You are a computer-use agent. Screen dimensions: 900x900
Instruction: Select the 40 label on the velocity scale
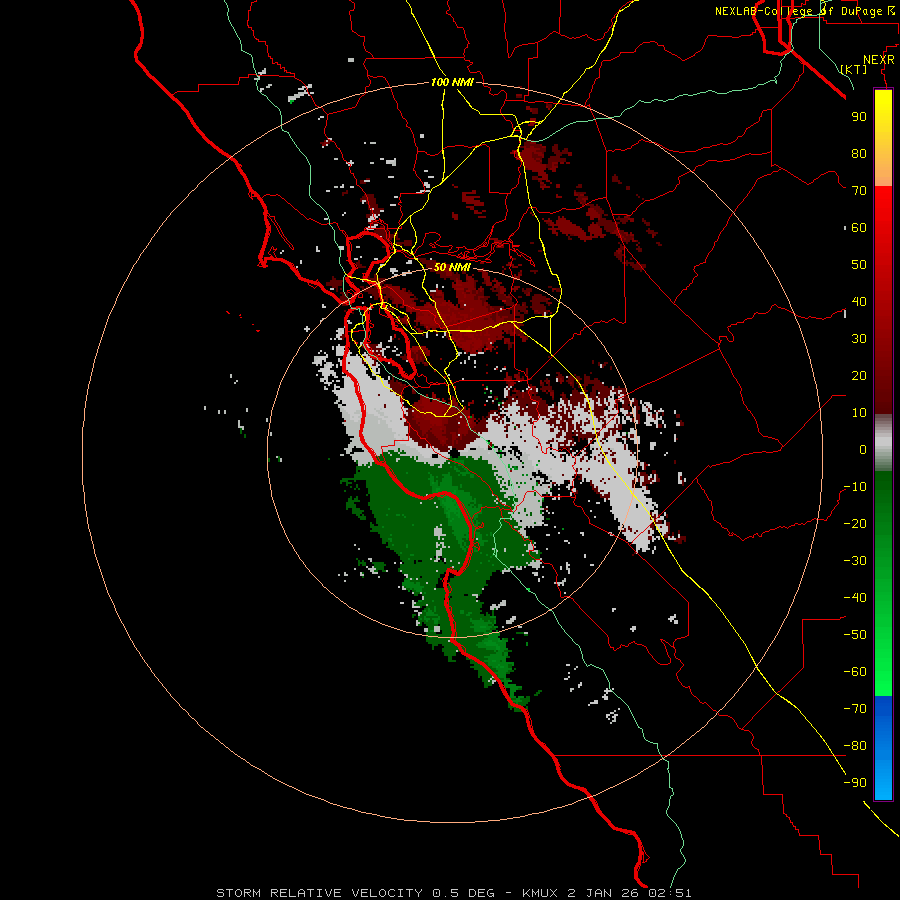[859, 302]
